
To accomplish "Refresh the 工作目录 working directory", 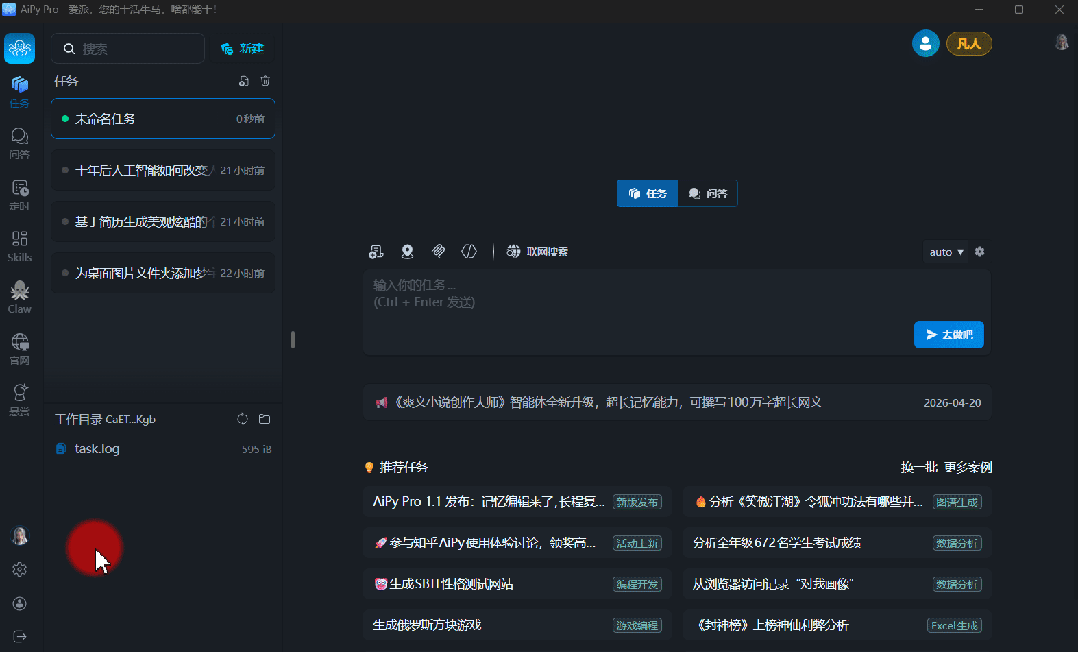I will pos(242,419).
